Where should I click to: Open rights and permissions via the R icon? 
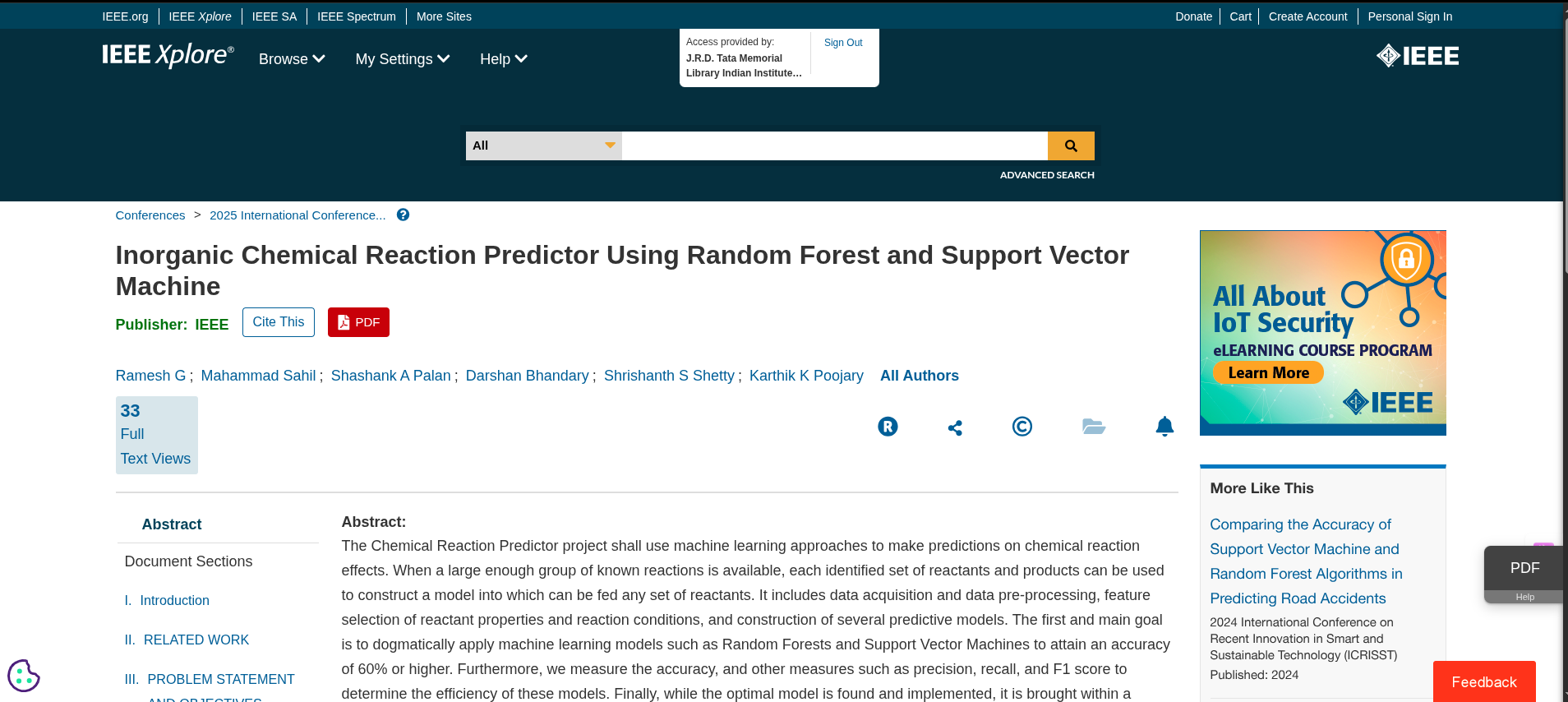(888, 427)
